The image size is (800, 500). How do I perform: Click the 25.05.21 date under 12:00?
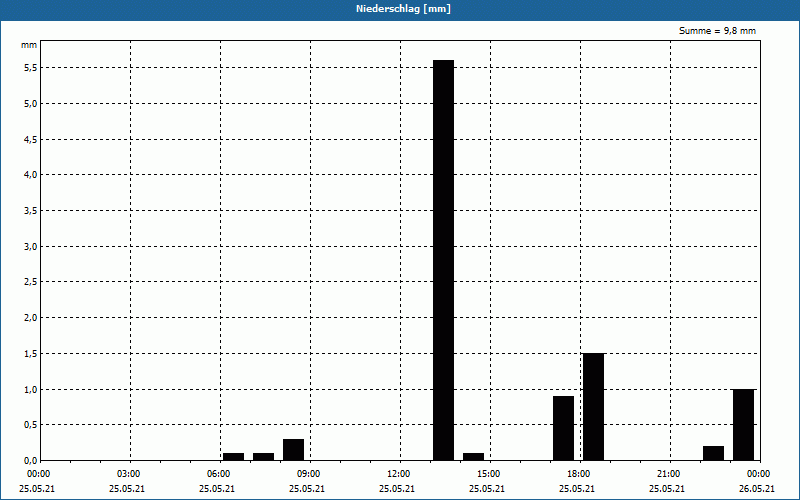pos(397,489)
